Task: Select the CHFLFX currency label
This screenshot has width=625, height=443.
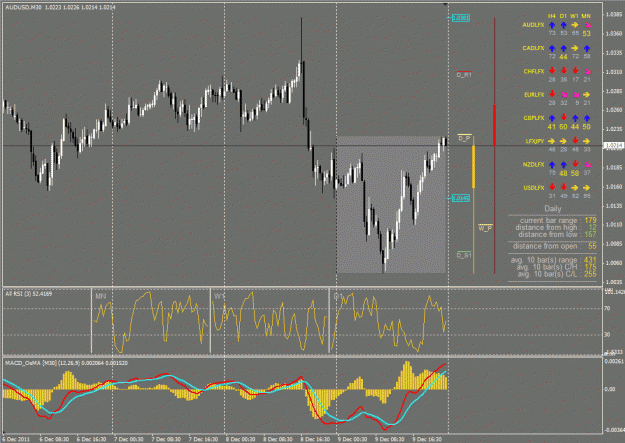Action: pos(534,71)
